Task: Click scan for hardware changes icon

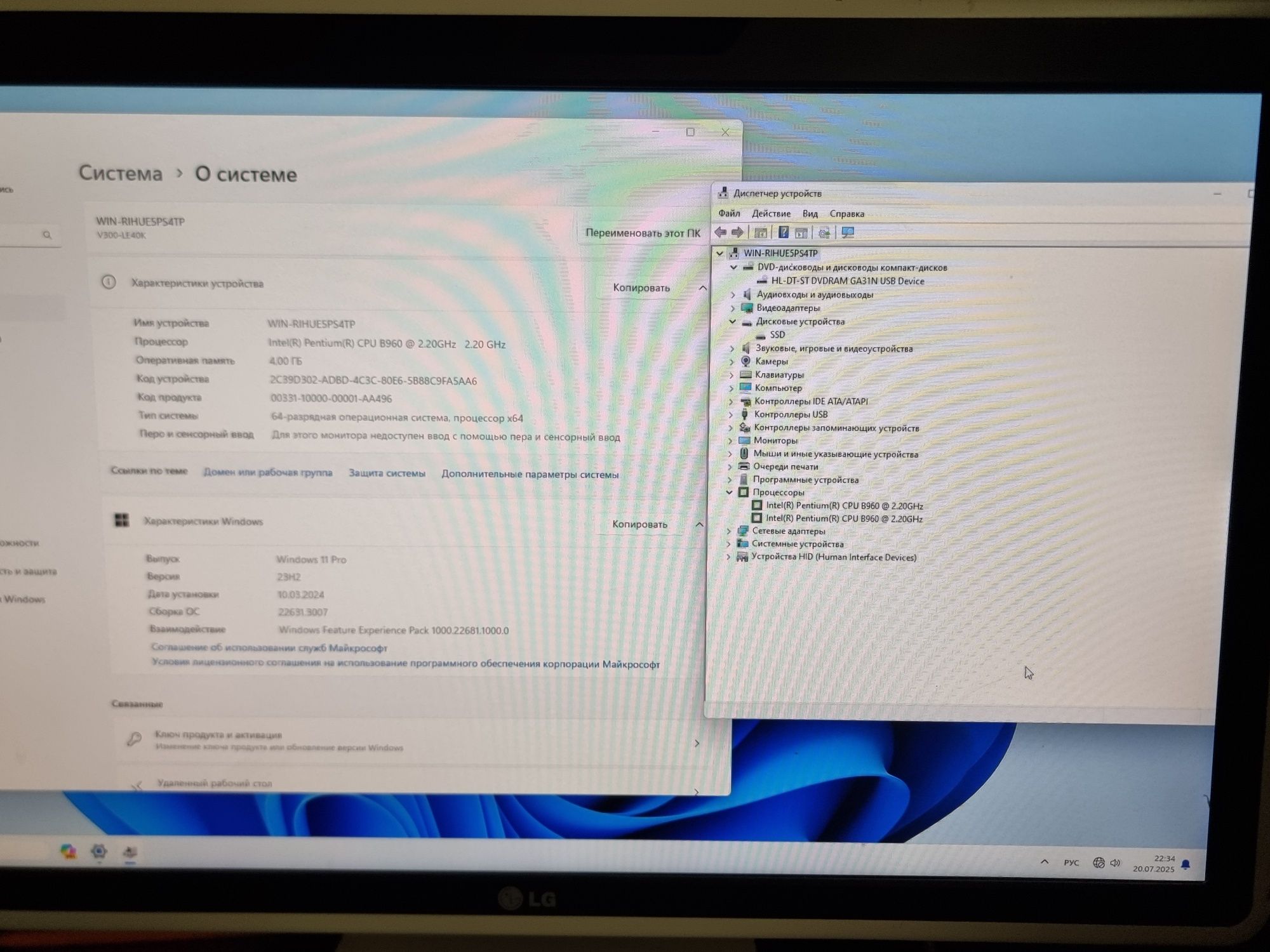Action: pos(824,233)
